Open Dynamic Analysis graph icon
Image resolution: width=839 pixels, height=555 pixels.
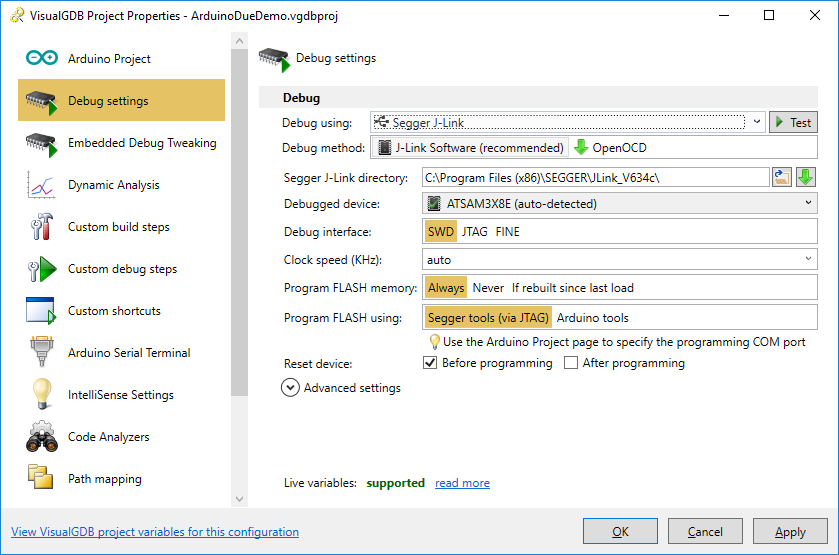[x=42, y=185]
